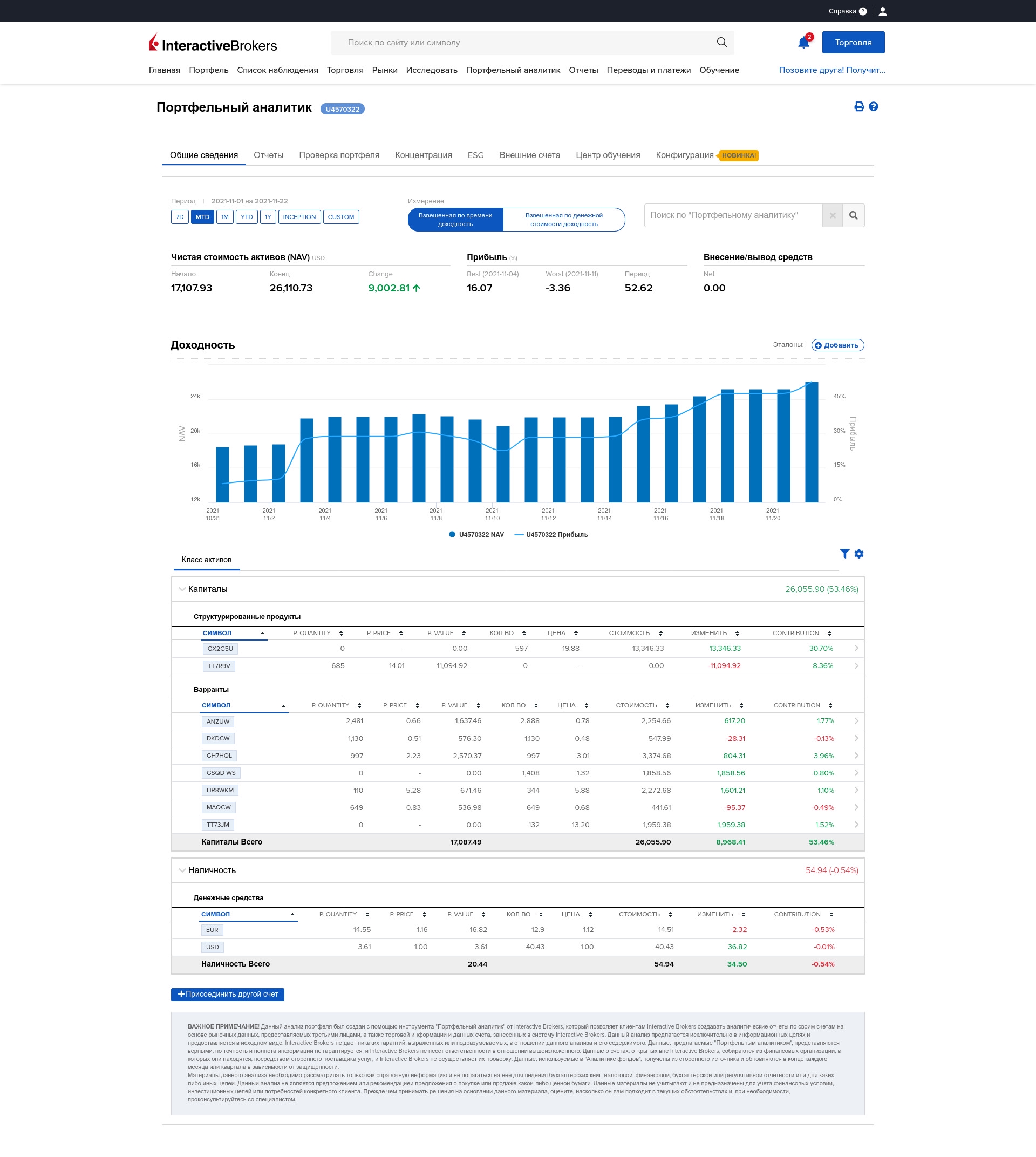The width and height of the screenshot is (1036, 1157).
Task: Click the Portfolio Analyst search magnifier button
Action: click(853, 215)
